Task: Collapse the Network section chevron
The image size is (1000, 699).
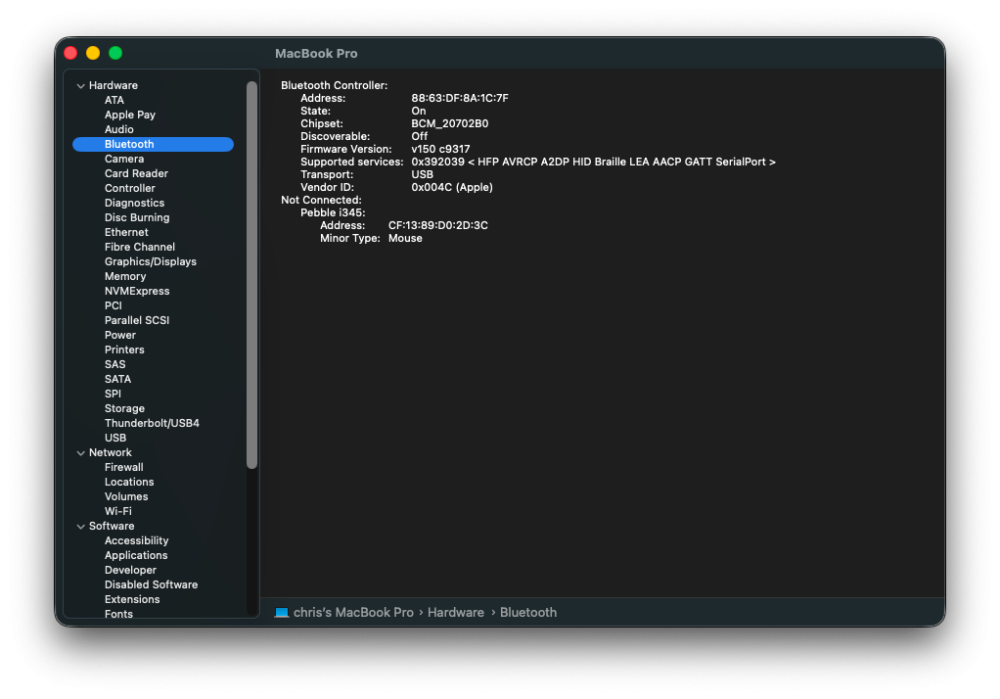Action: coord(81,453)
